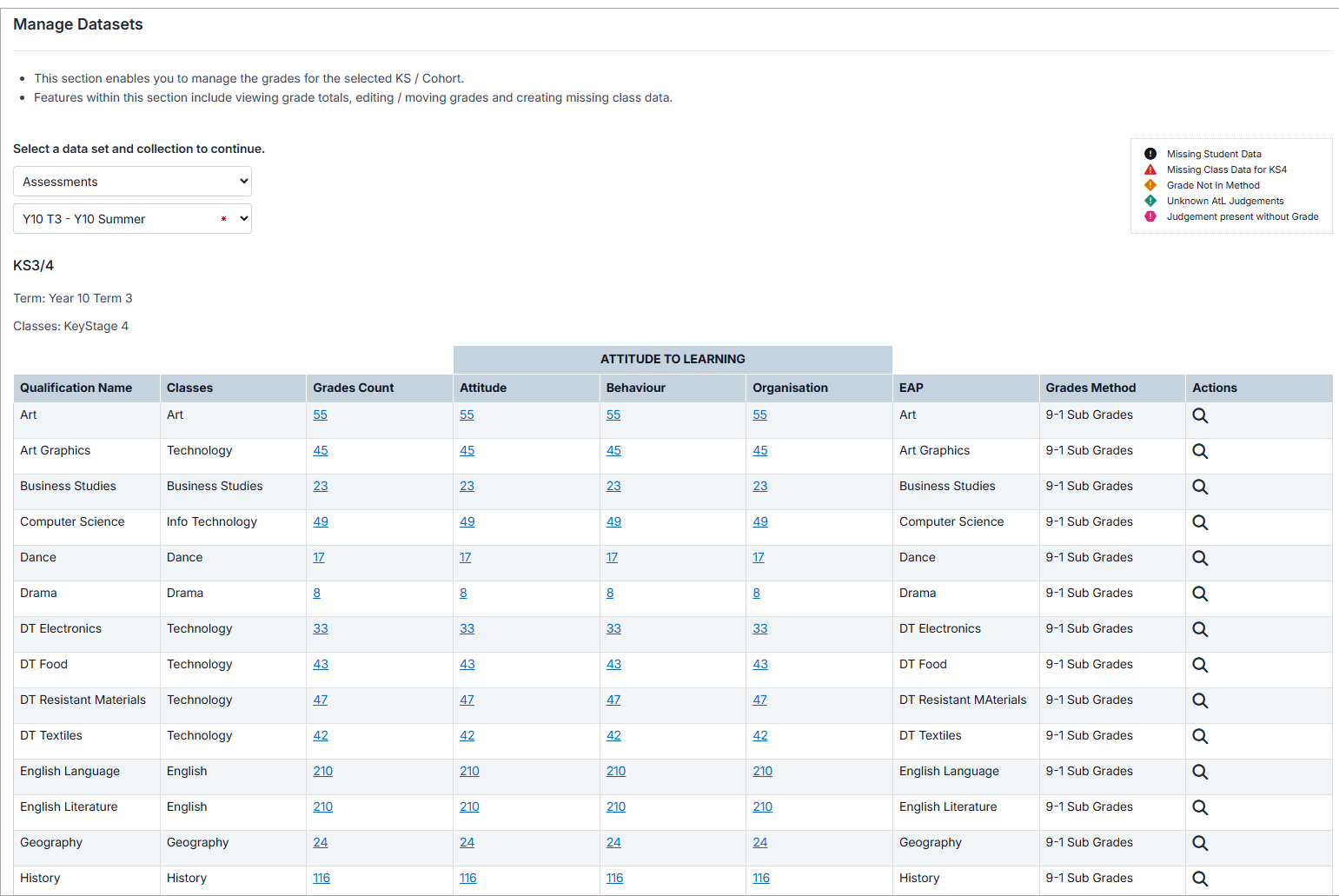Open DT Electronics grades count 33 link
Viewport: 1339px width, 896px height.
click(321, 628)
